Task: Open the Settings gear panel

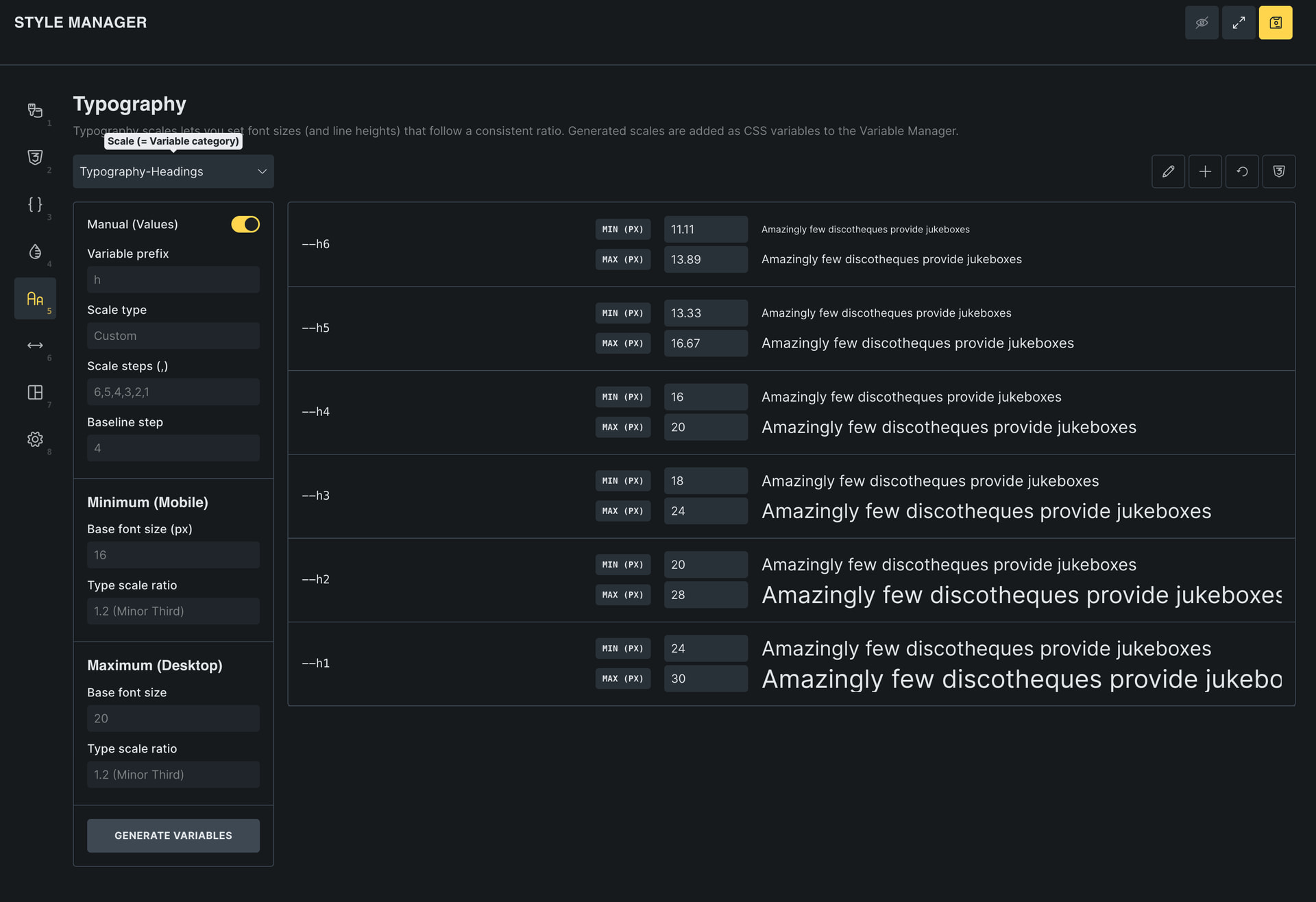Action: 35,439
